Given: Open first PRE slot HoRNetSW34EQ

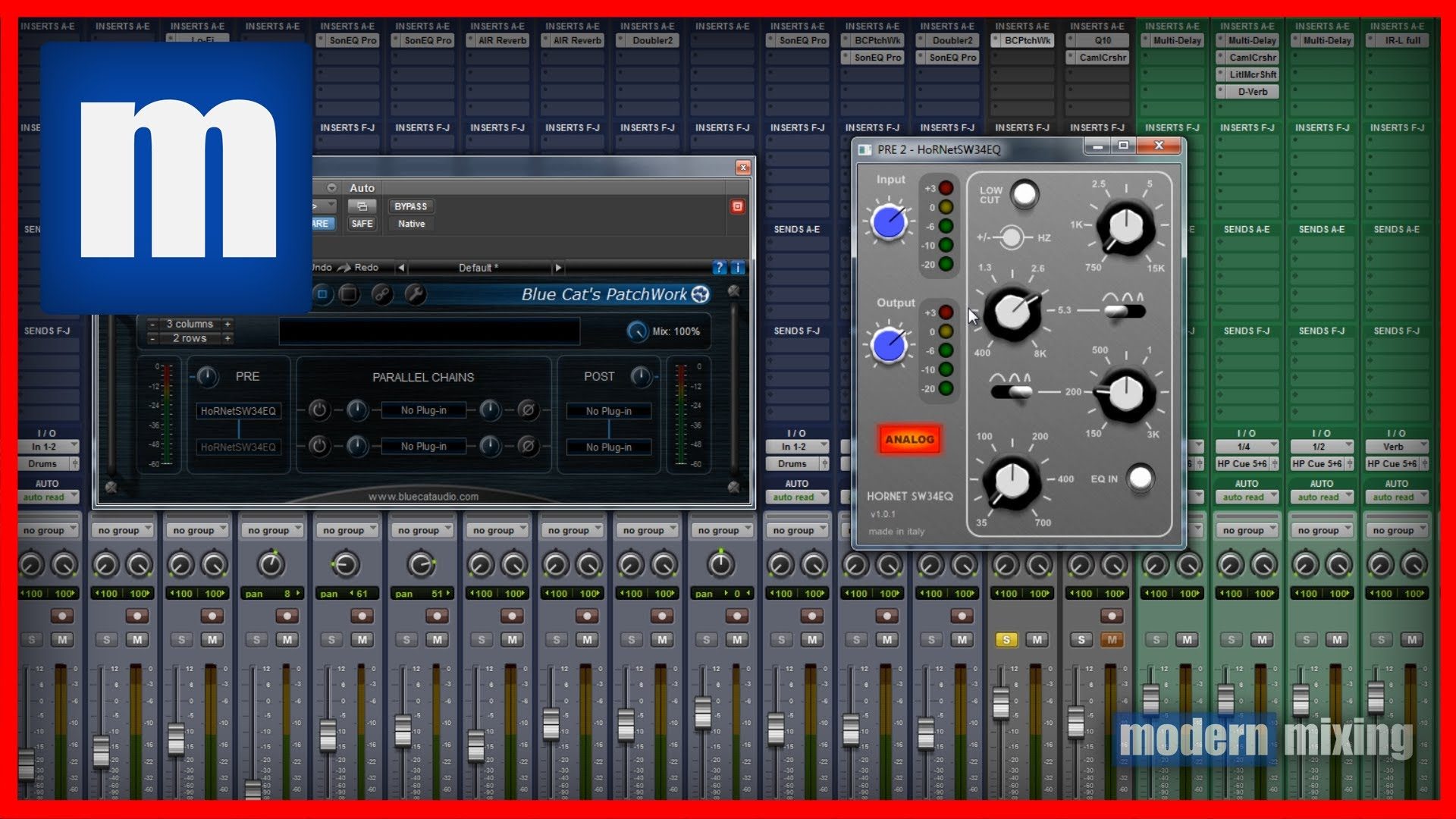Looking at the screenshot, I should coord(238,411).
